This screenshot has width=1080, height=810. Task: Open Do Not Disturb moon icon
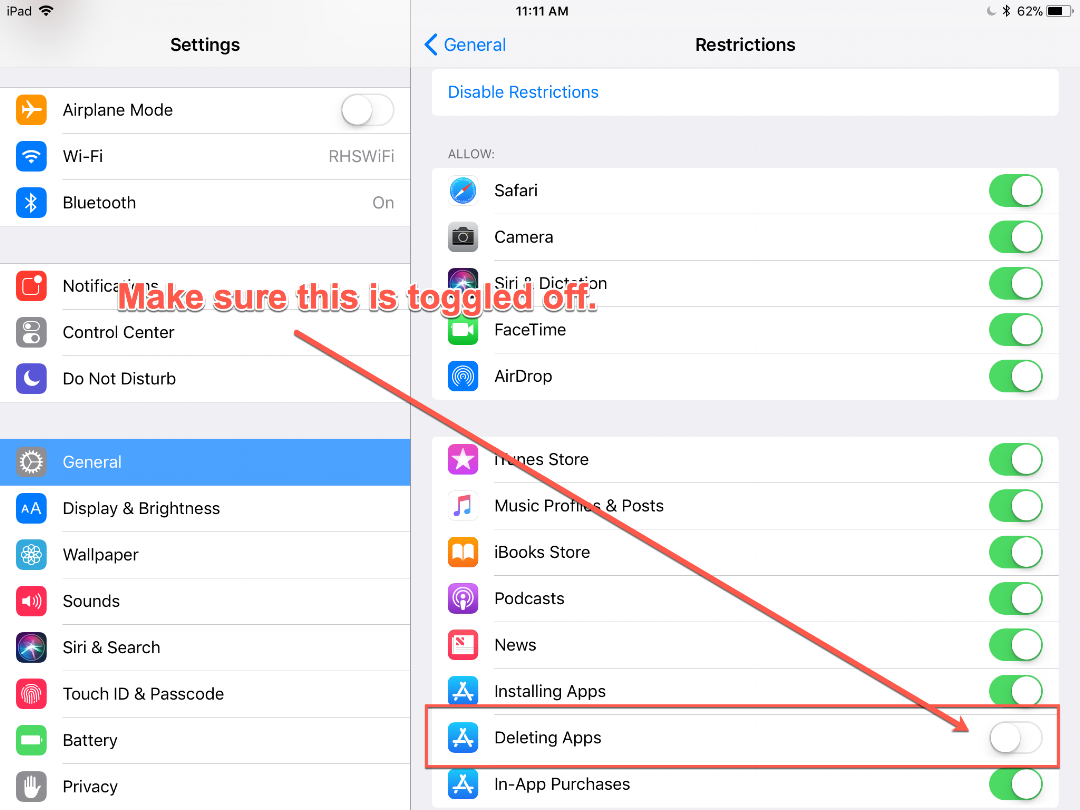[x=31, y=378]
